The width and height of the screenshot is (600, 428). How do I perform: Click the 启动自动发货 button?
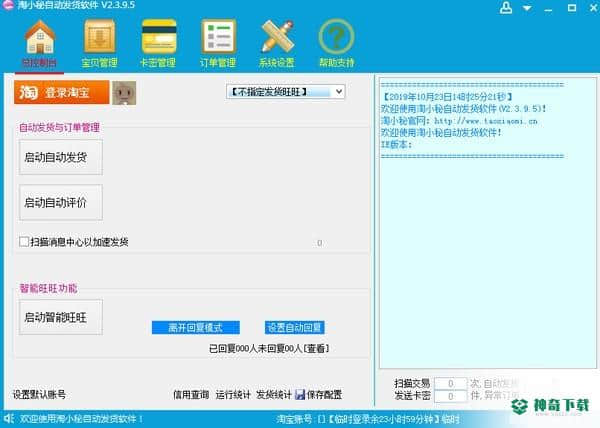[61, 157]
